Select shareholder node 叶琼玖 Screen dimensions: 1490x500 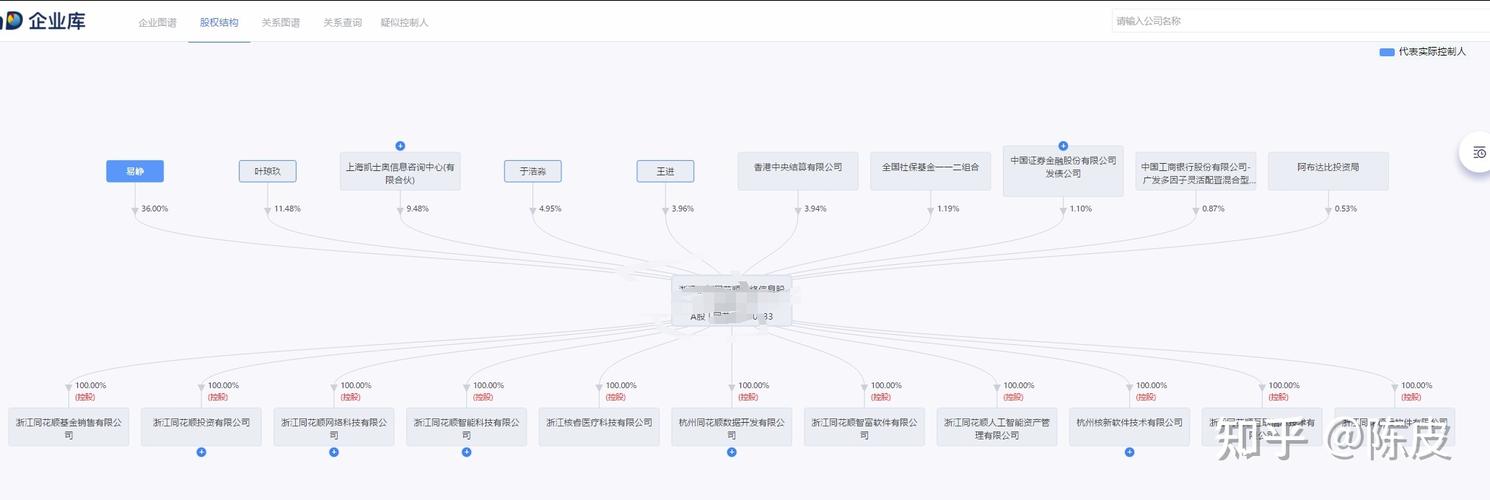(268, 171)
